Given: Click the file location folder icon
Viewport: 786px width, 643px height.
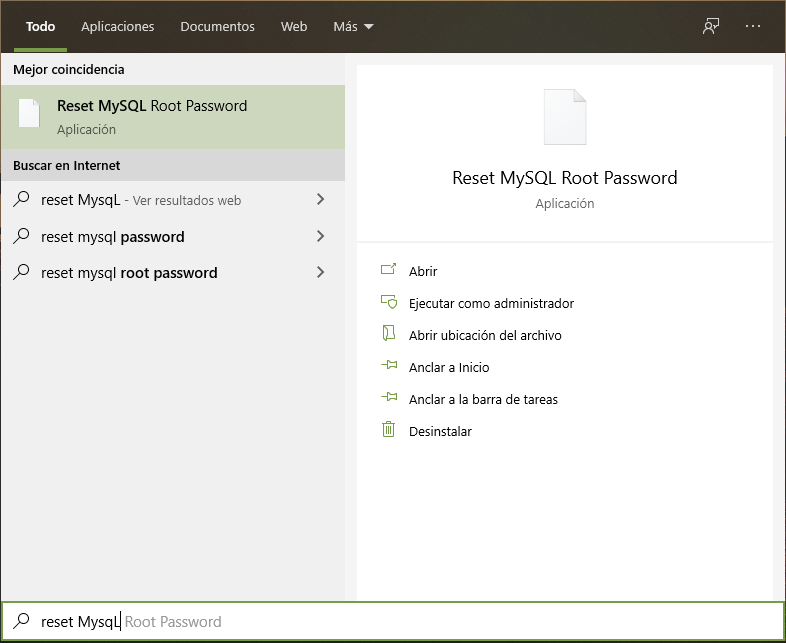Looking at the screenshot, I should click(389, 335).
